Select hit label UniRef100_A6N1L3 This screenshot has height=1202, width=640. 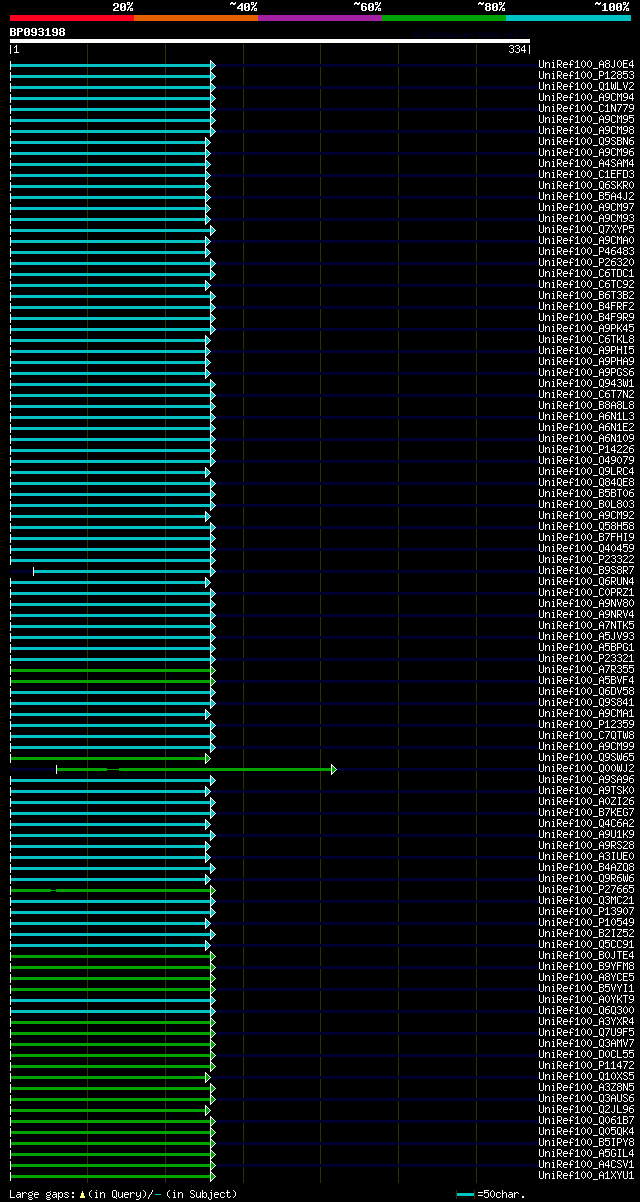586,416
